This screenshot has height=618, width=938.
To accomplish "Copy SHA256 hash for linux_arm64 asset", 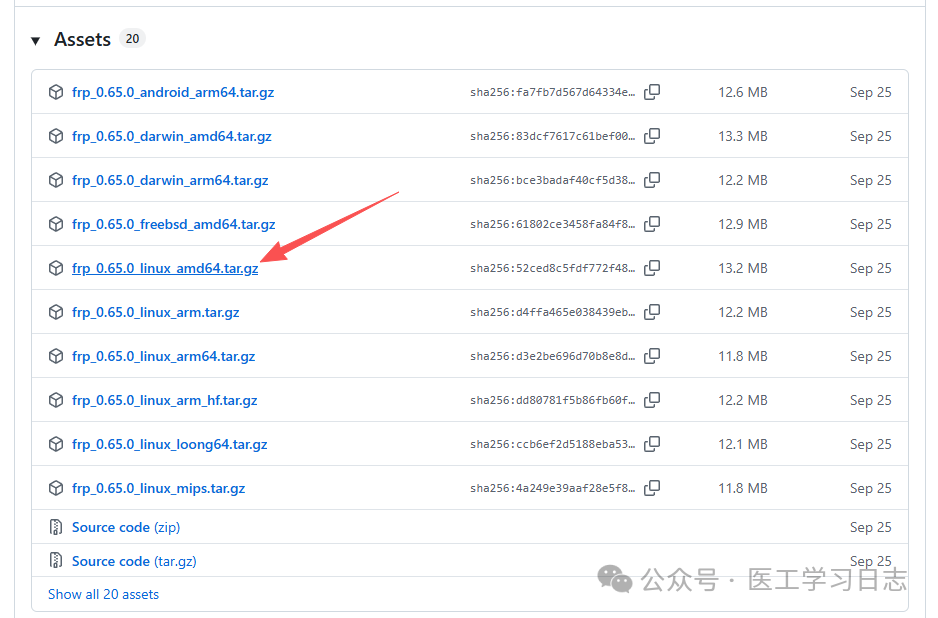I will tap(652, 356).
